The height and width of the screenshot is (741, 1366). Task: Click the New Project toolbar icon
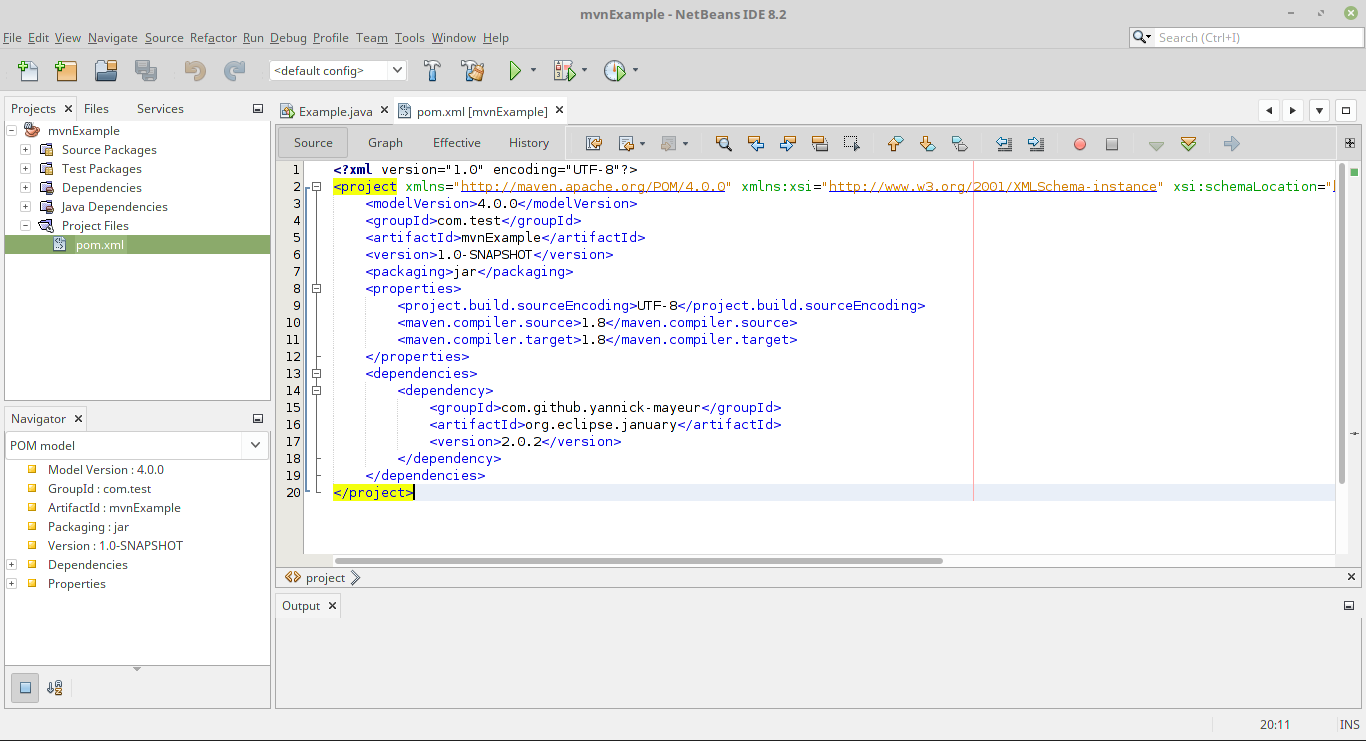click(66, 71)
